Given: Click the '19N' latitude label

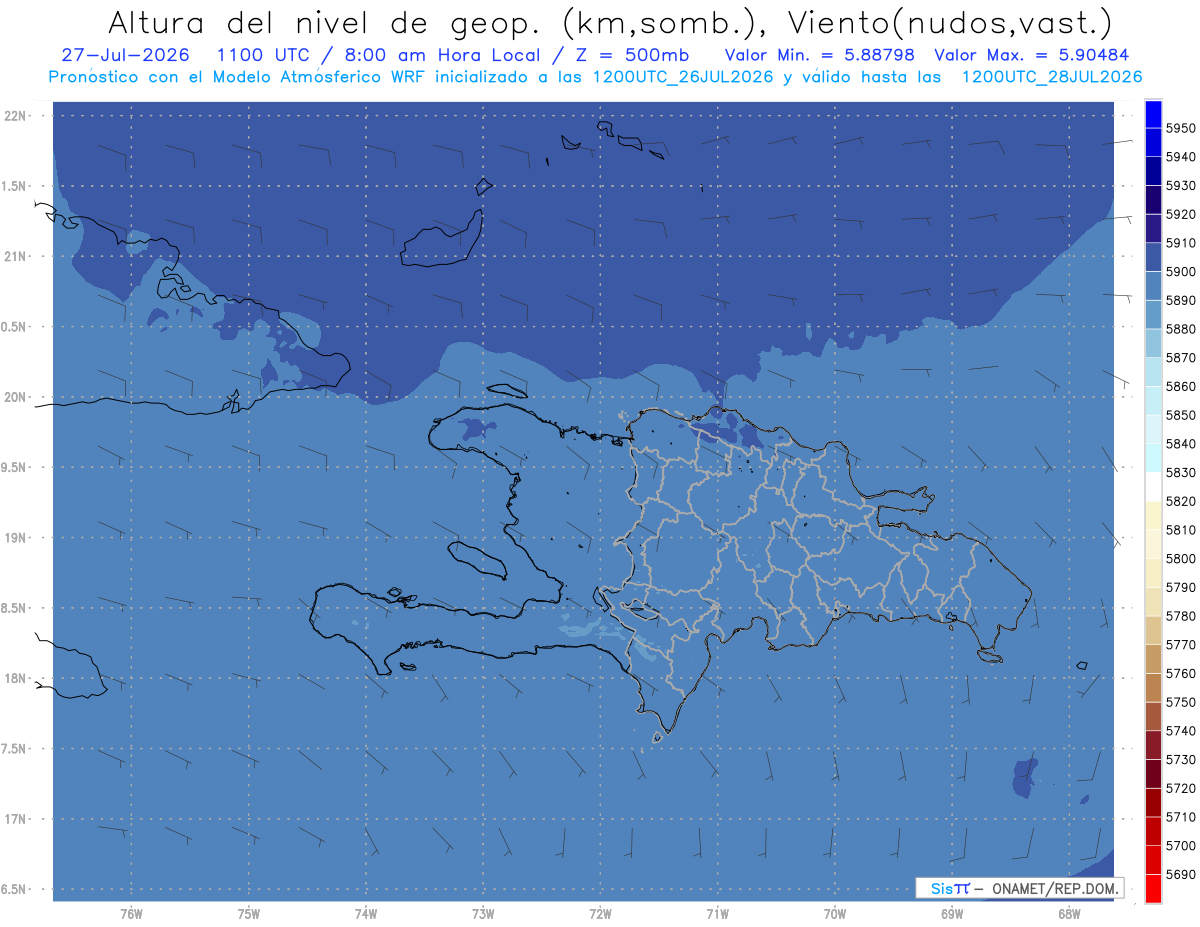Looking at the screenshot, I should [x=16, y=538].
